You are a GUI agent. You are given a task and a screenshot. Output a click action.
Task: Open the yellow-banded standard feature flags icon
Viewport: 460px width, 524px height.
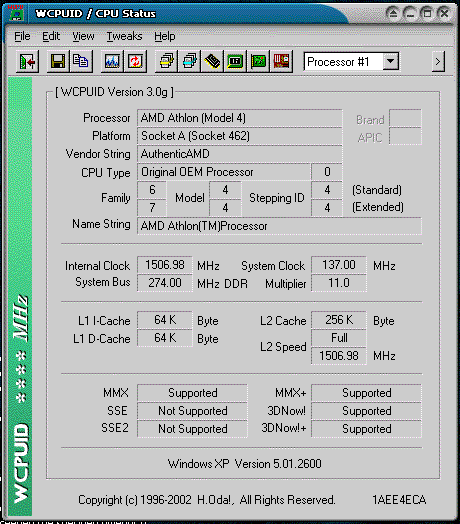166,61
